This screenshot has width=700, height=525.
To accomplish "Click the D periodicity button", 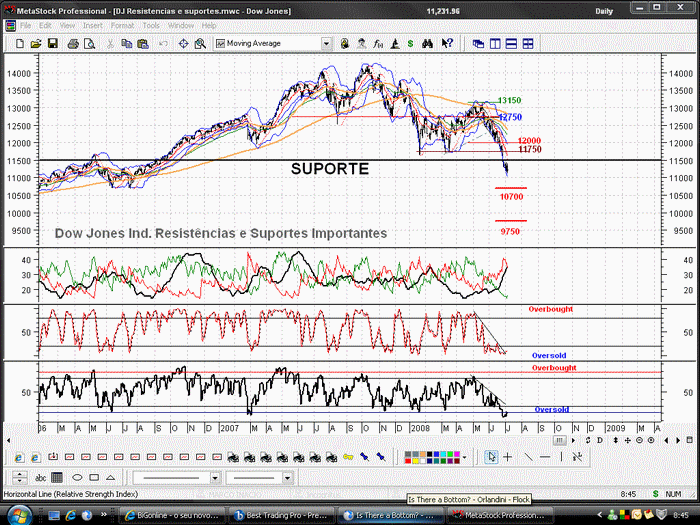I will [600, 440].
